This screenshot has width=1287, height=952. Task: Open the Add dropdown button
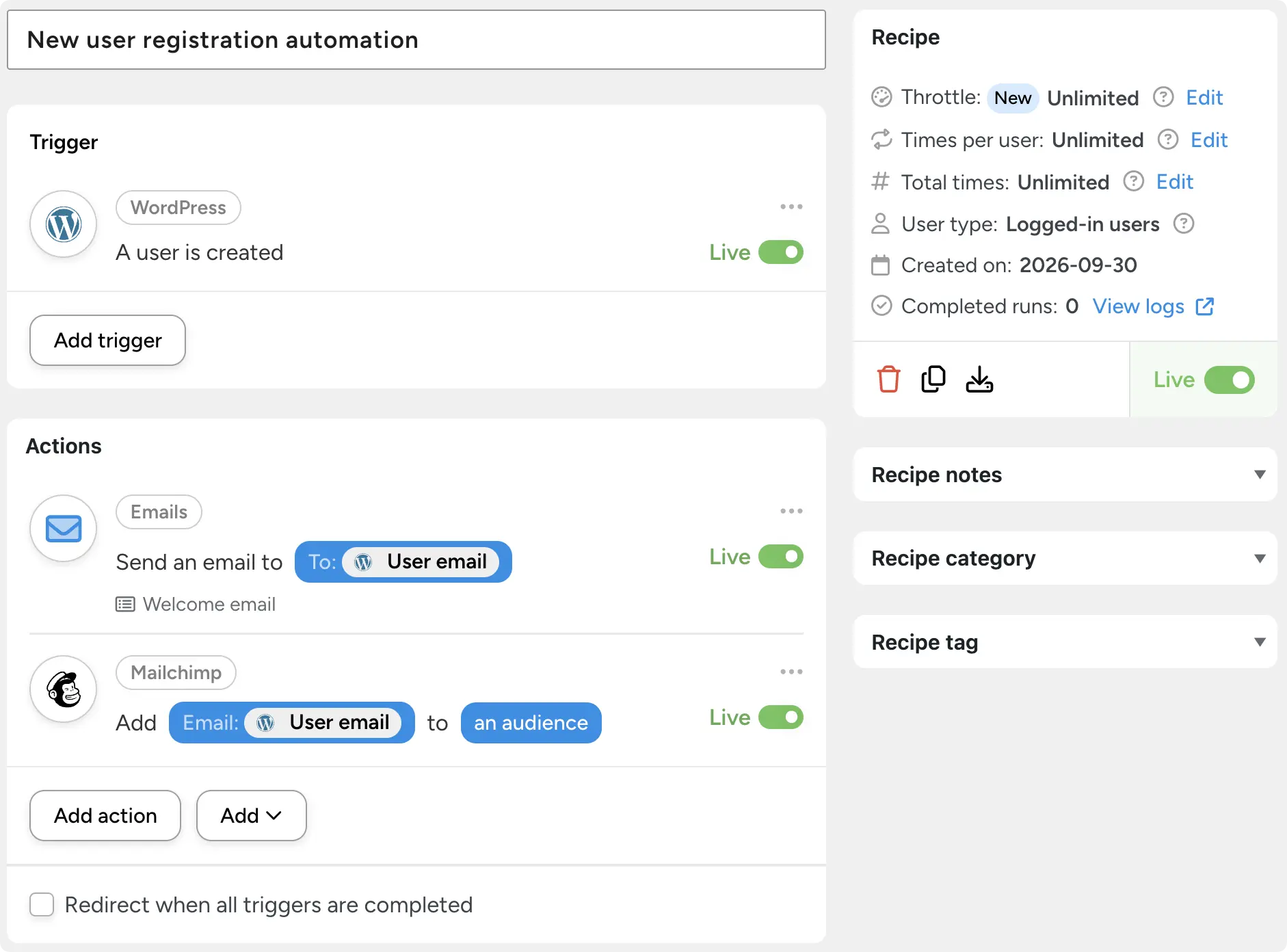252,815
